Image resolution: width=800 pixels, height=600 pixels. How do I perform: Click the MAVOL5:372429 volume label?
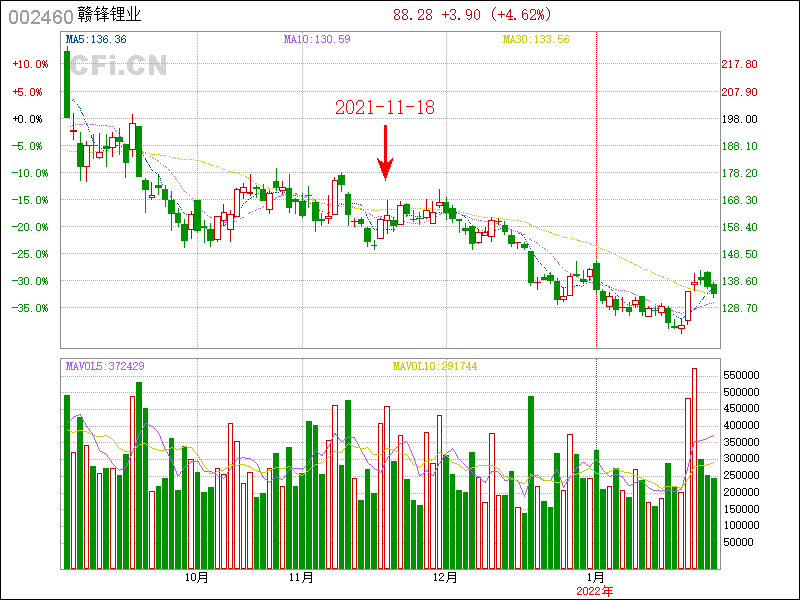tap(105, 366)
